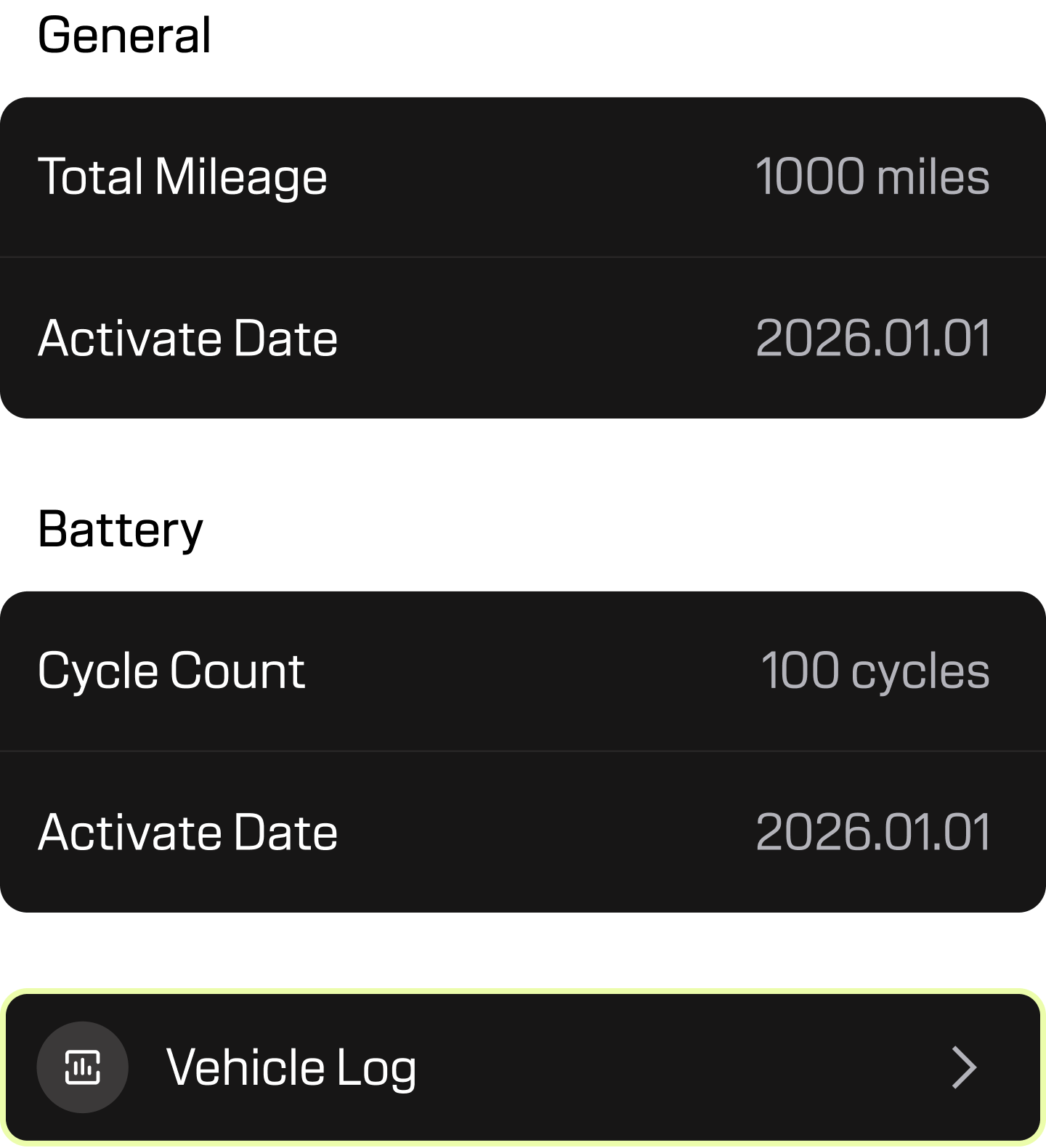Click the "100 cycles" value

[x=875, y=670]
